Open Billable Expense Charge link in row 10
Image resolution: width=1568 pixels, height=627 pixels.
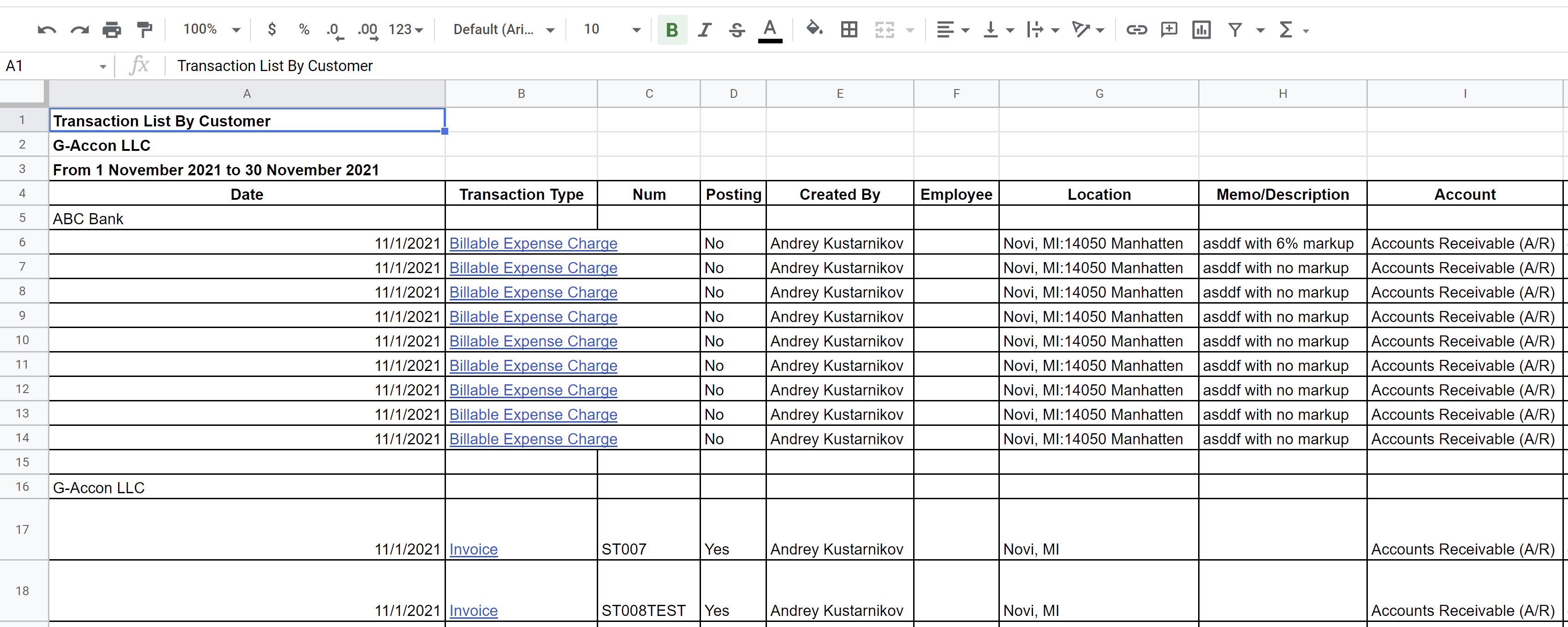coord(533,341)
